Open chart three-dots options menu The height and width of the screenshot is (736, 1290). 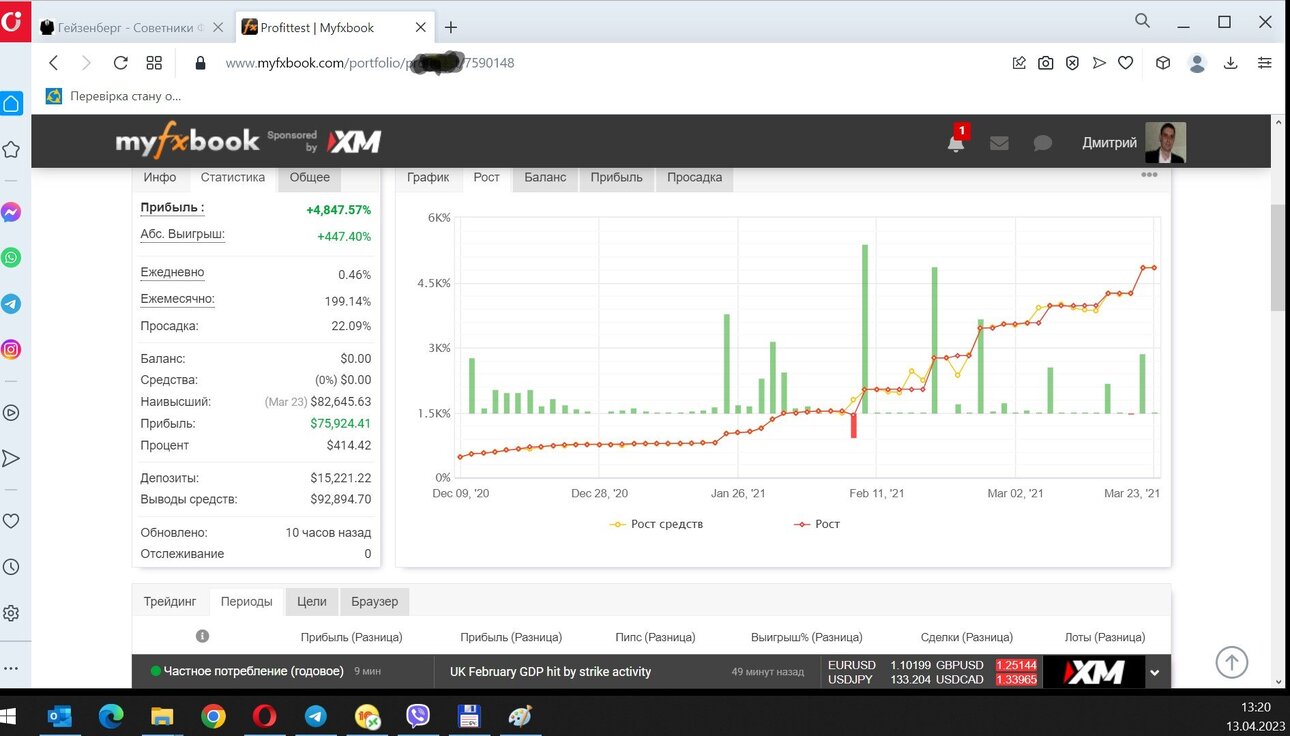[x=1149, y=175]
